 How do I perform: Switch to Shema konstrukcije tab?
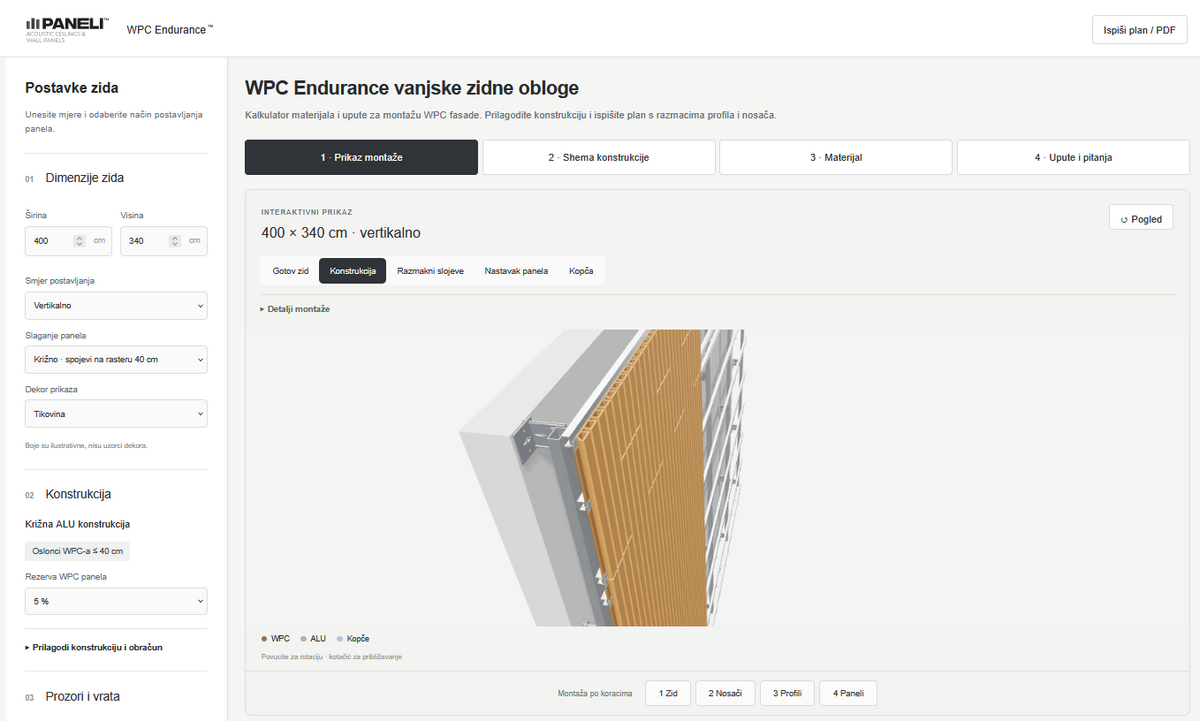coord(599,158)
